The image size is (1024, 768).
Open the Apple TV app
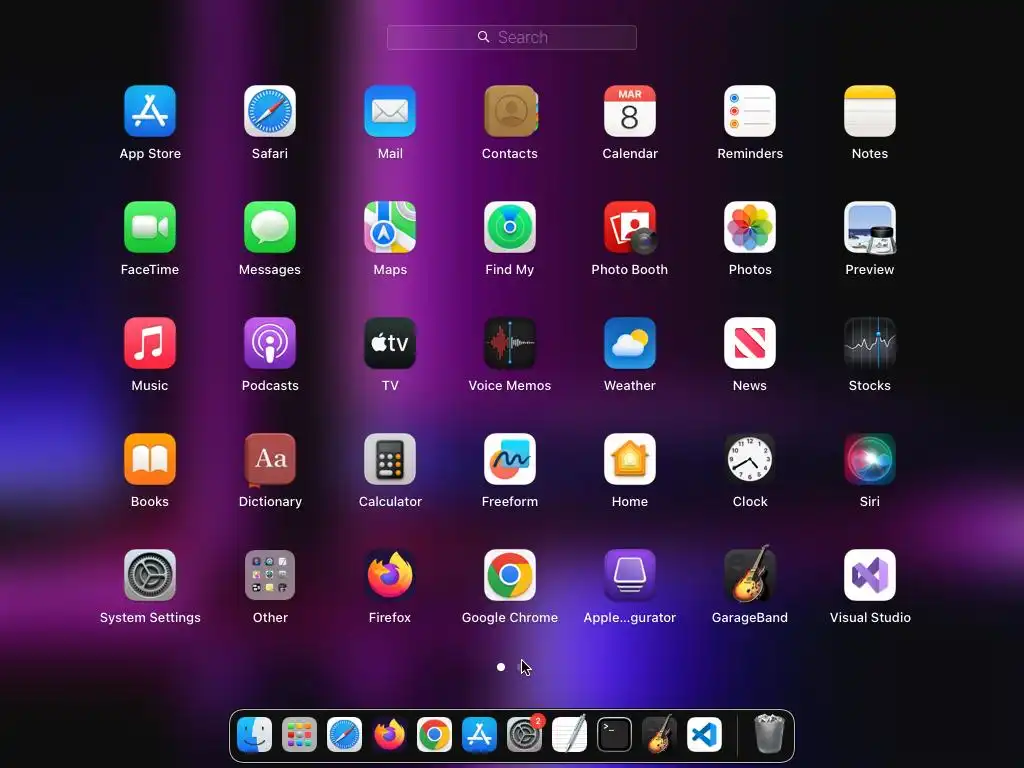coord(390,344)
